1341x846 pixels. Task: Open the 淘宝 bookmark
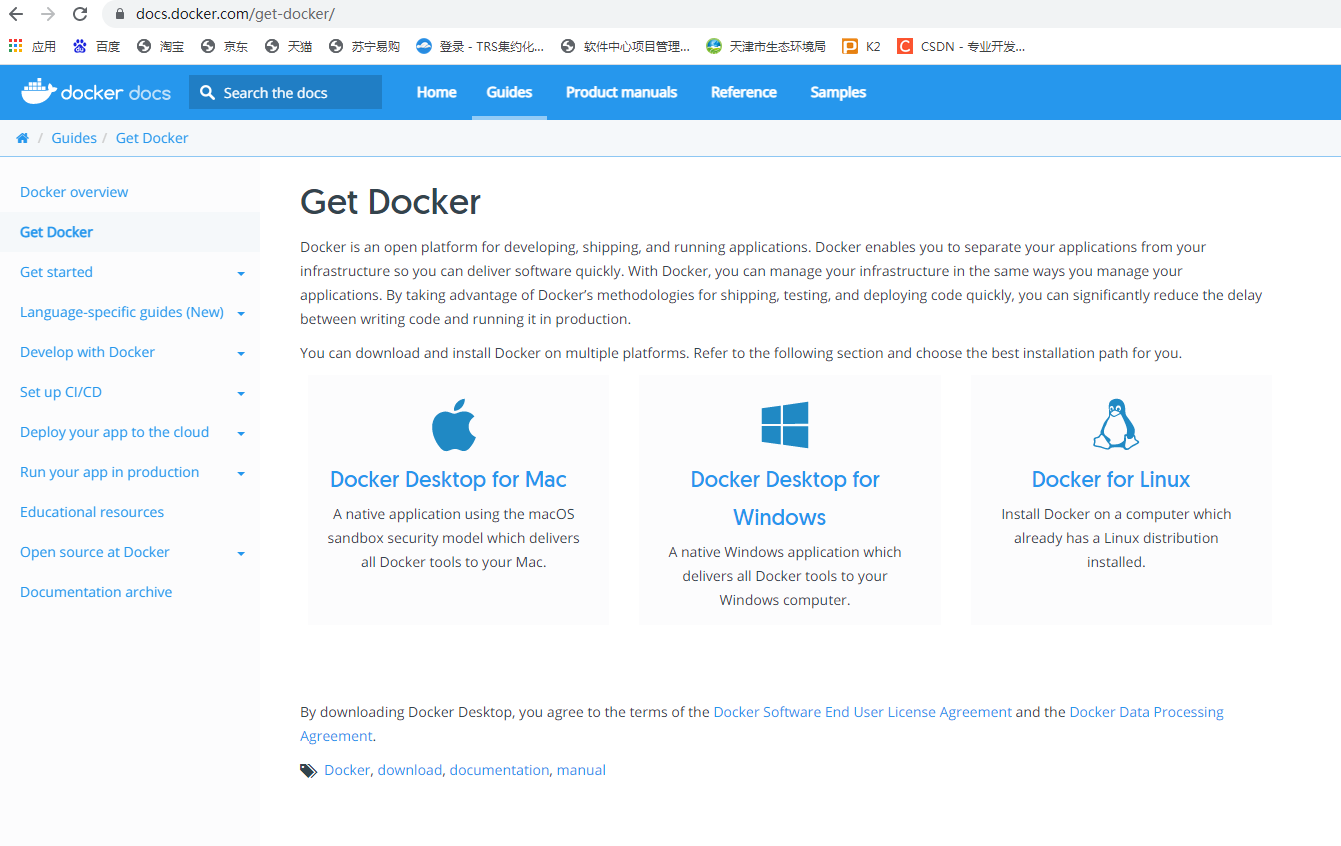point(160,46)
